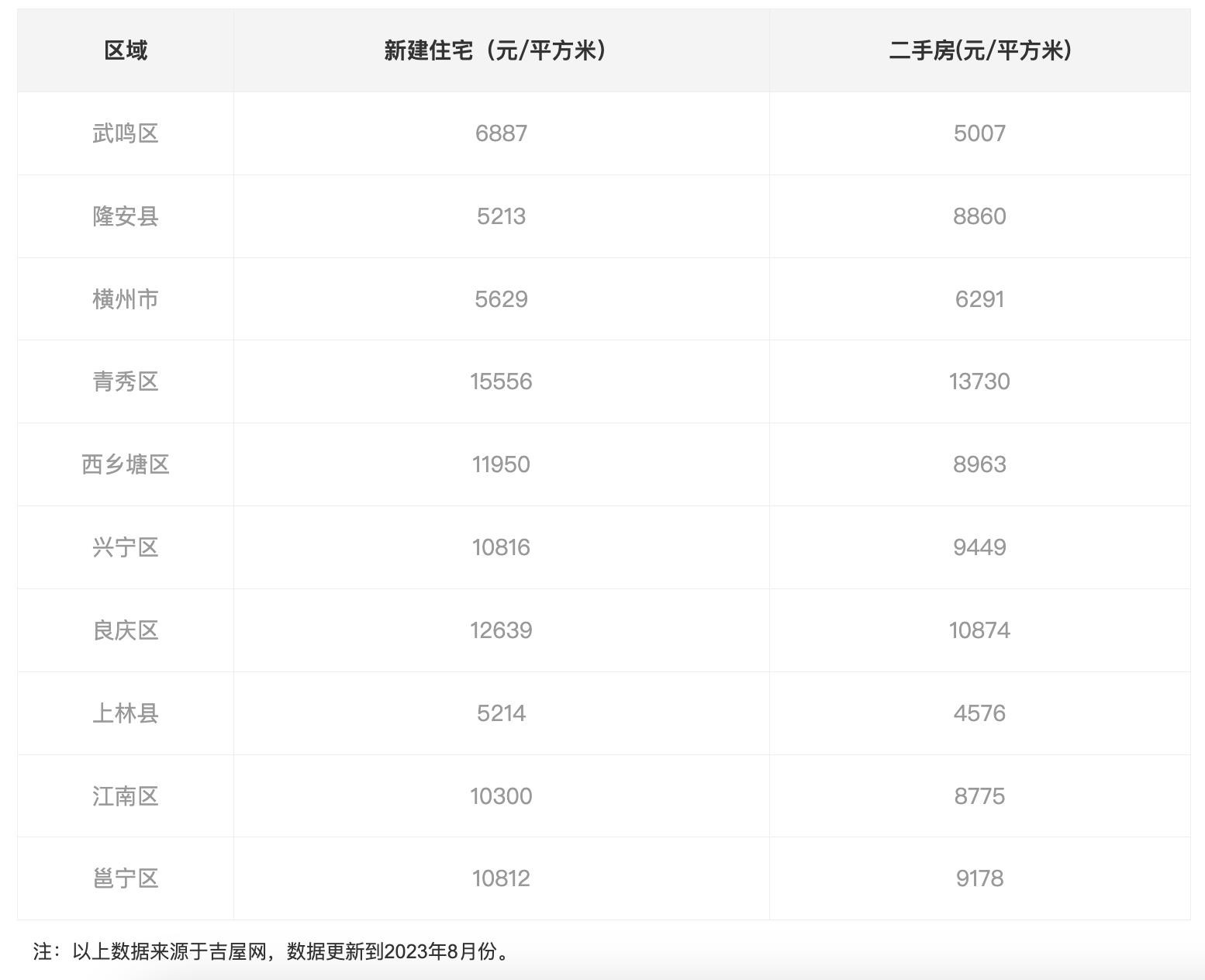1205x980 pixels.
Task: Click the 二手房 column header
Action: (979, 50)
